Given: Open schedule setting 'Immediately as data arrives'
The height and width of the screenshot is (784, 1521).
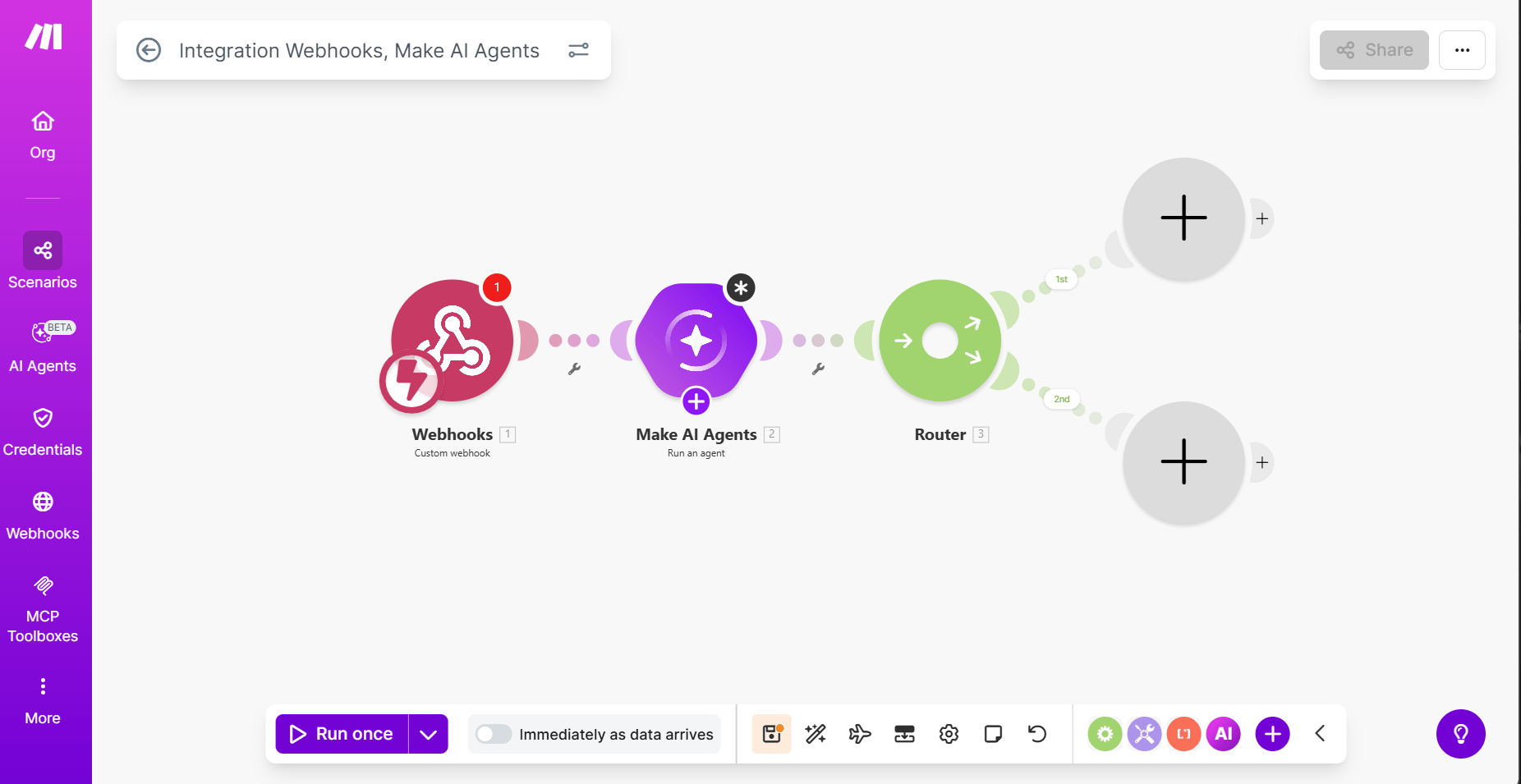Looking at the screenshot, I should click(x=616, y=735).
